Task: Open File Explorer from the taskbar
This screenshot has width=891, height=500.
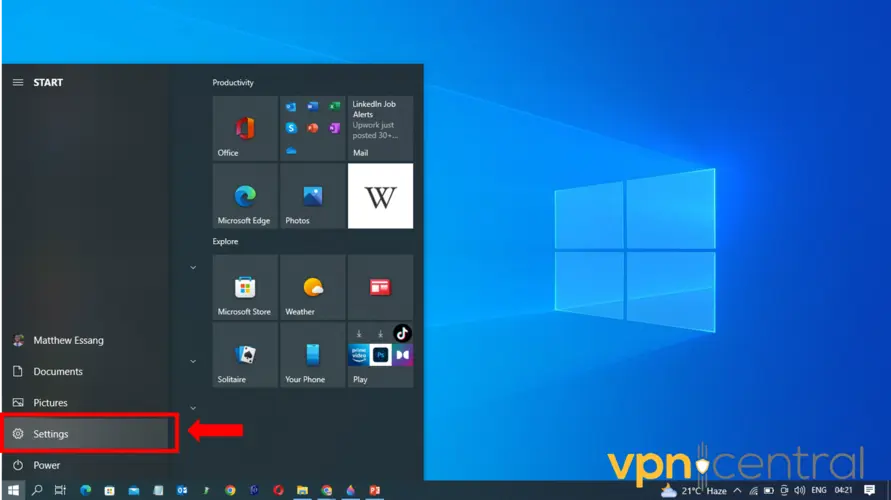Action: click(302, 490)
